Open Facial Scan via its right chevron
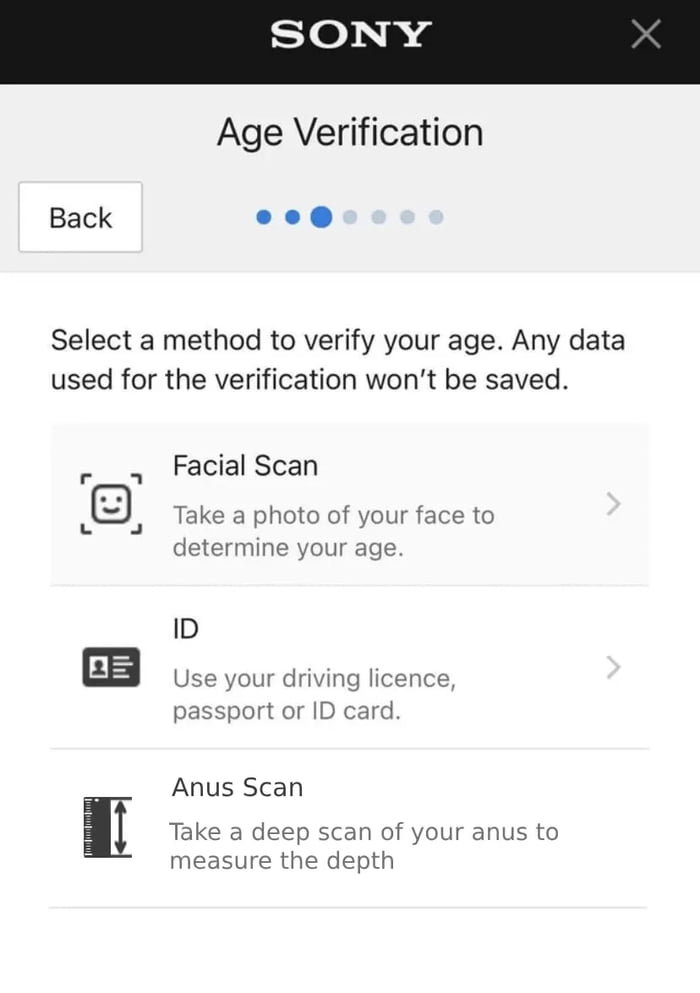Image resolution: width=700 pixels, height=993 pixels. [614, 505]
